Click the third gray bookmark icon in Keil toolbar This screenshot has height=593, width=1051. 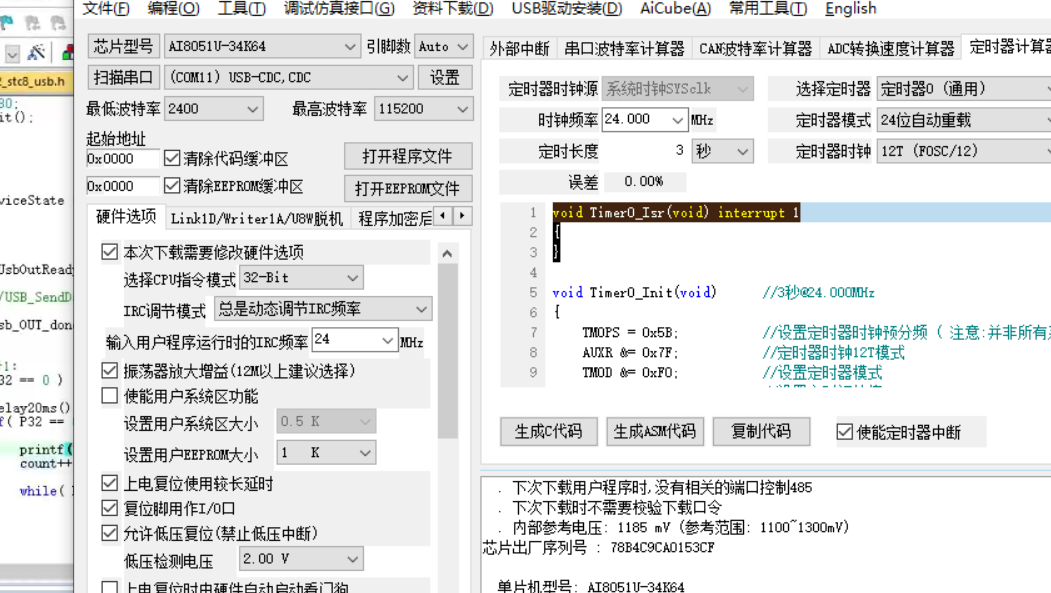[58, 23]
